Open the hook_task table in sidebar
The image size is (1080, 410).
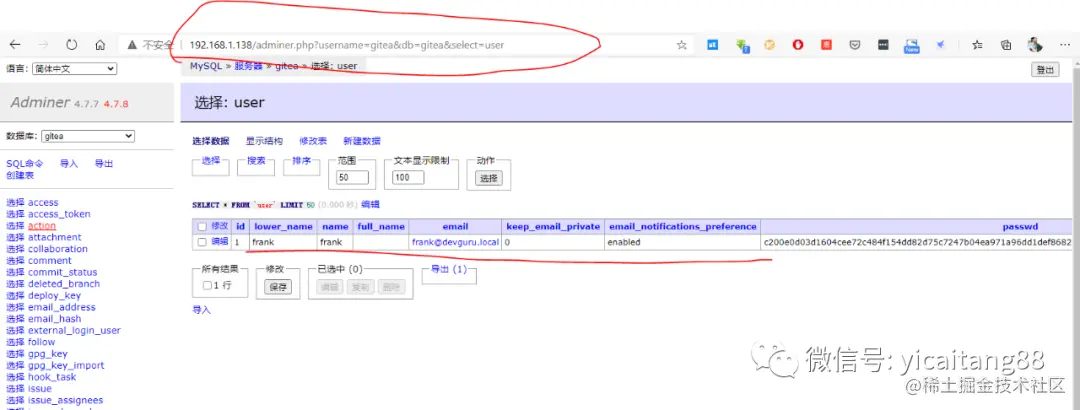coord(52,377)
